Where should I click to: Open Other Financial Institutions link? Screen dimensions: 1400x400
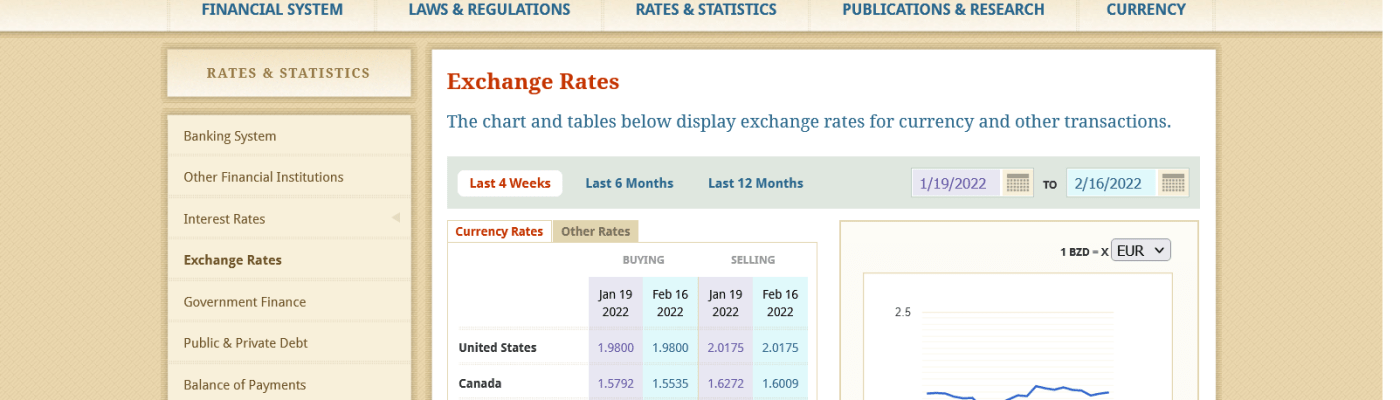263,177
